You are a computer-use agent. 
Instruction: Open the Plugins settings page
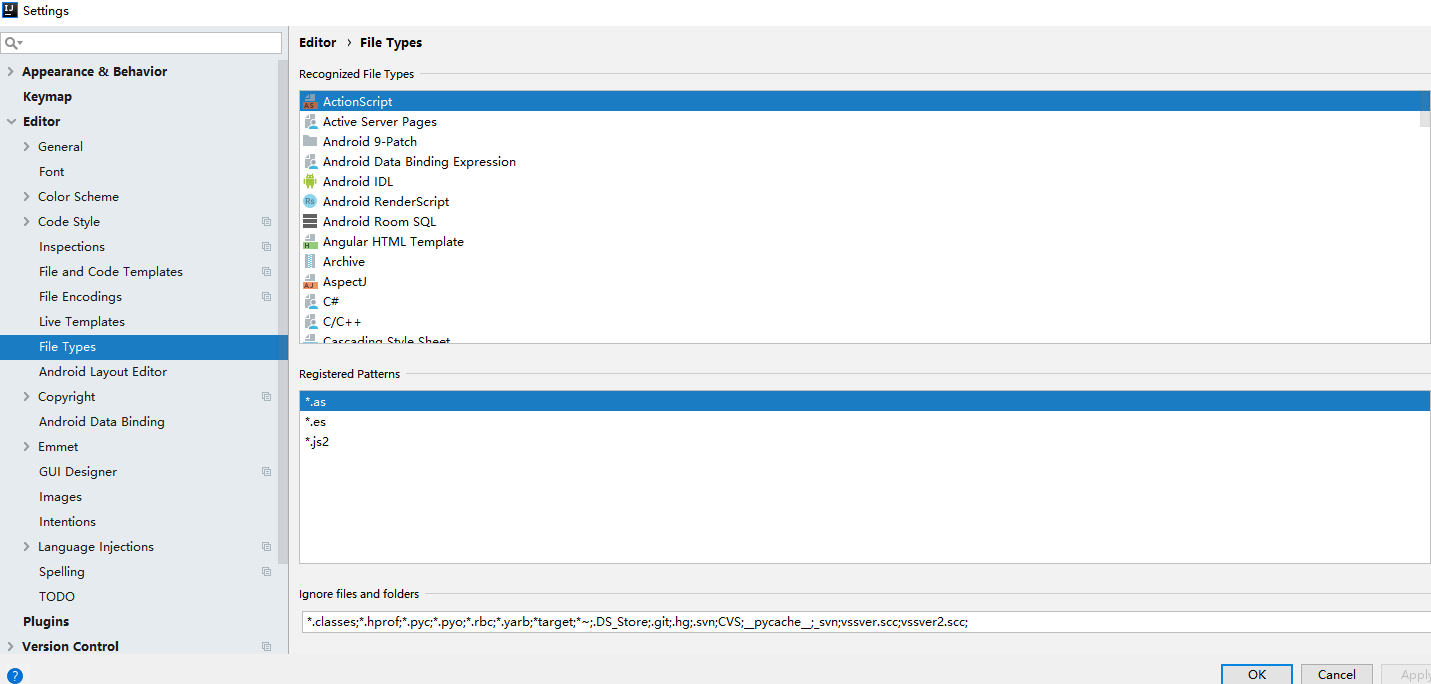[x=46, y=620]
